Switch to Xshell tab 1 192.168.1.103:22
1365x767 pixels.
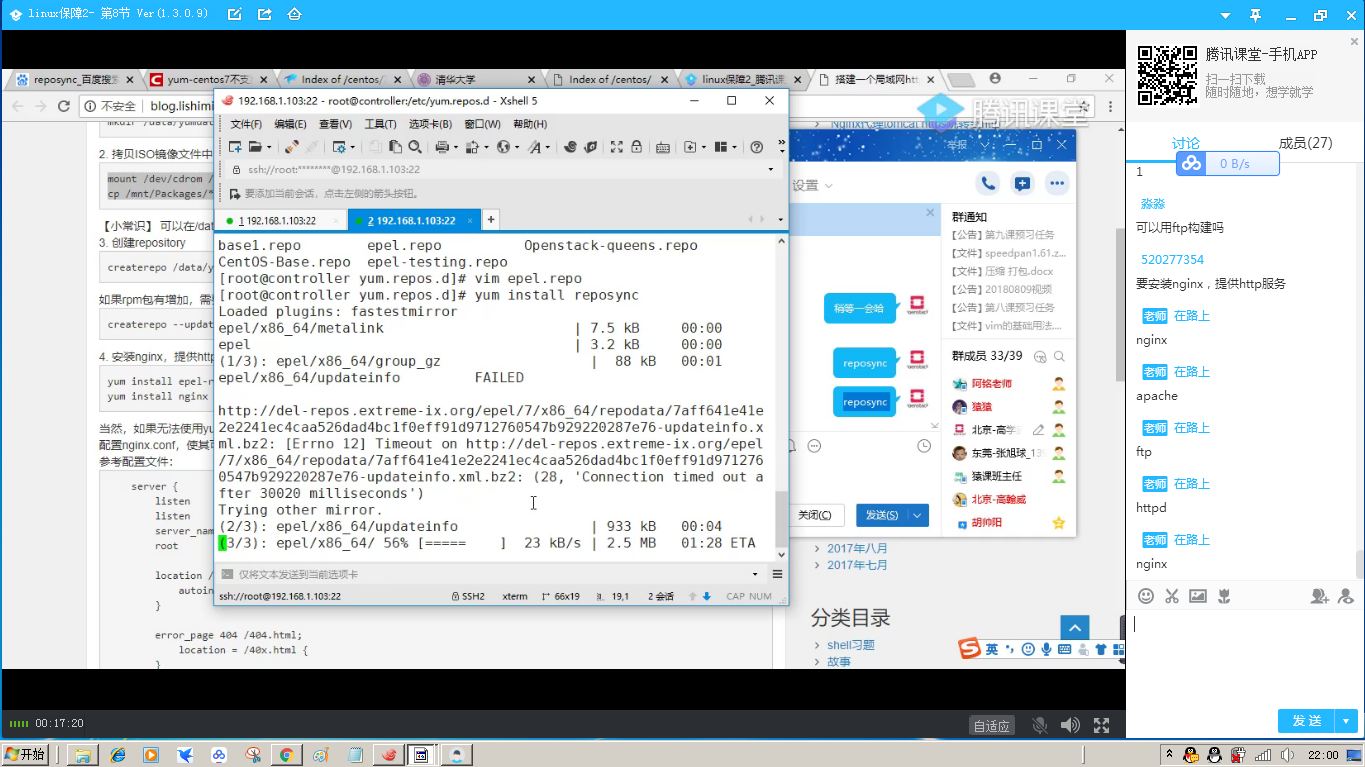280,221
